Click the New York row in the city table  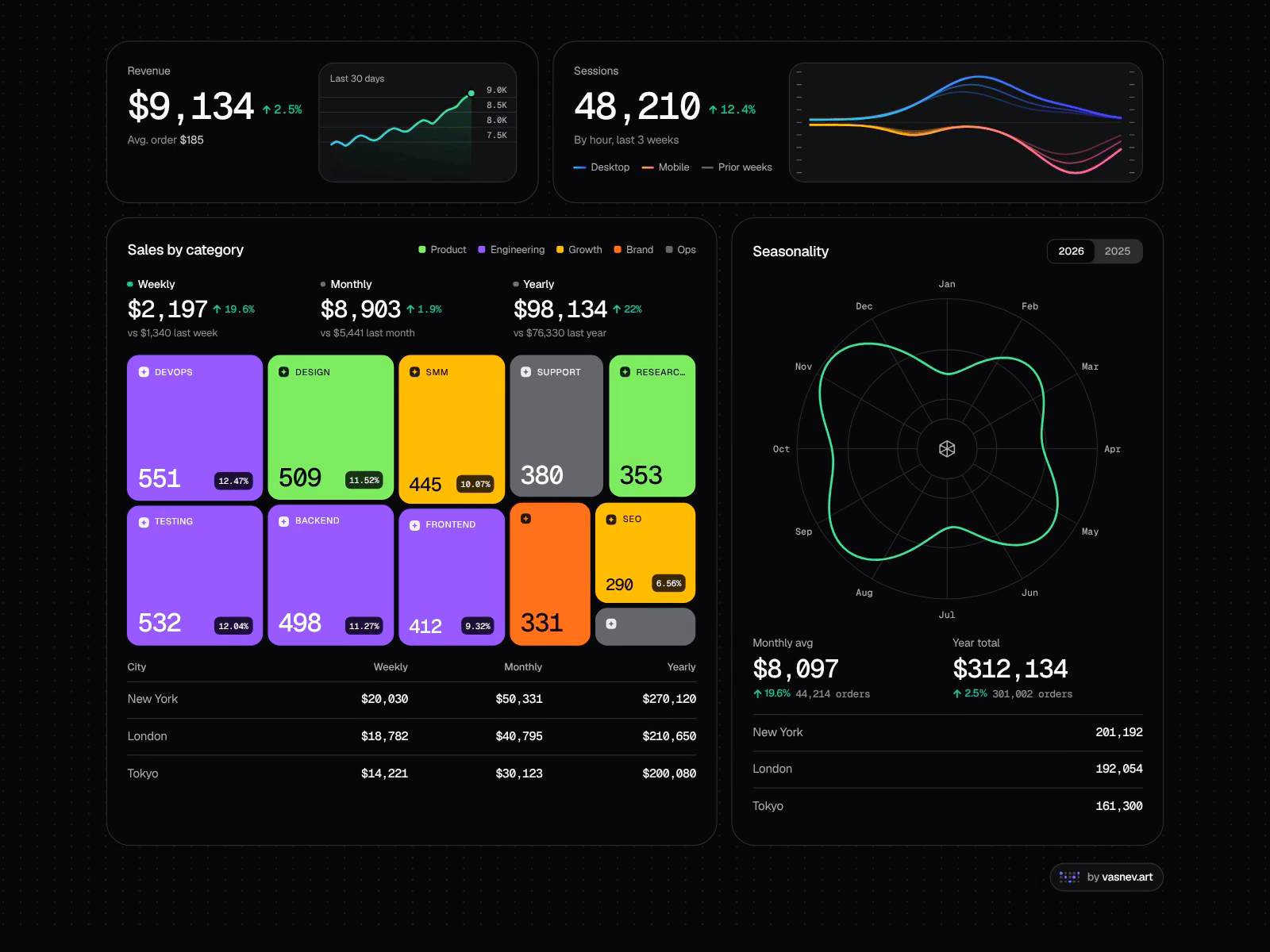click(x=411, y=699)
